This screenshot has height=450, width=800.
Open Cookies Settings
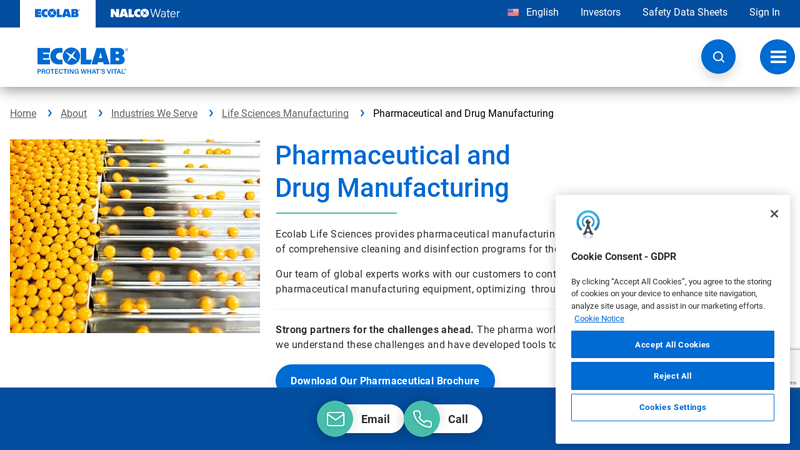[x=672, y=407]
